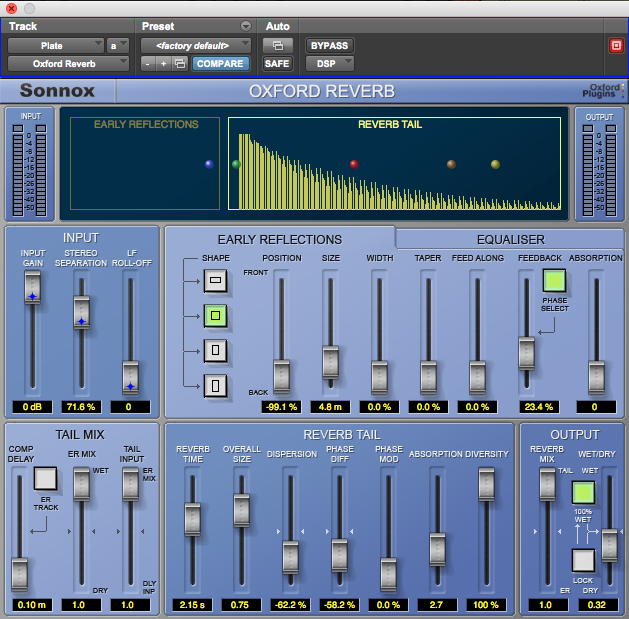Click the Stereo Separation slider handle
This screenshot has width=629, height=619.
(81, 313)
